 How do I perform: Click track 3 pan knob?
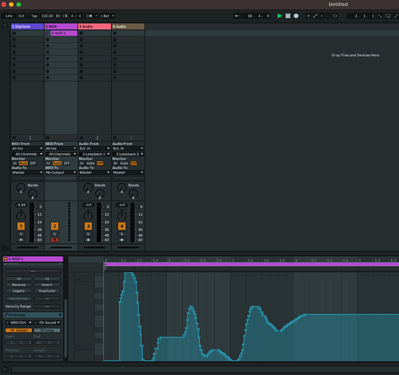(x=88, y=215)
